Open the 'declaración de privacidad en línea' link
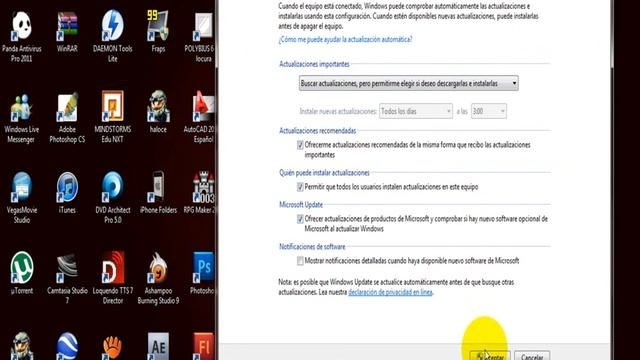 point(390,292)
